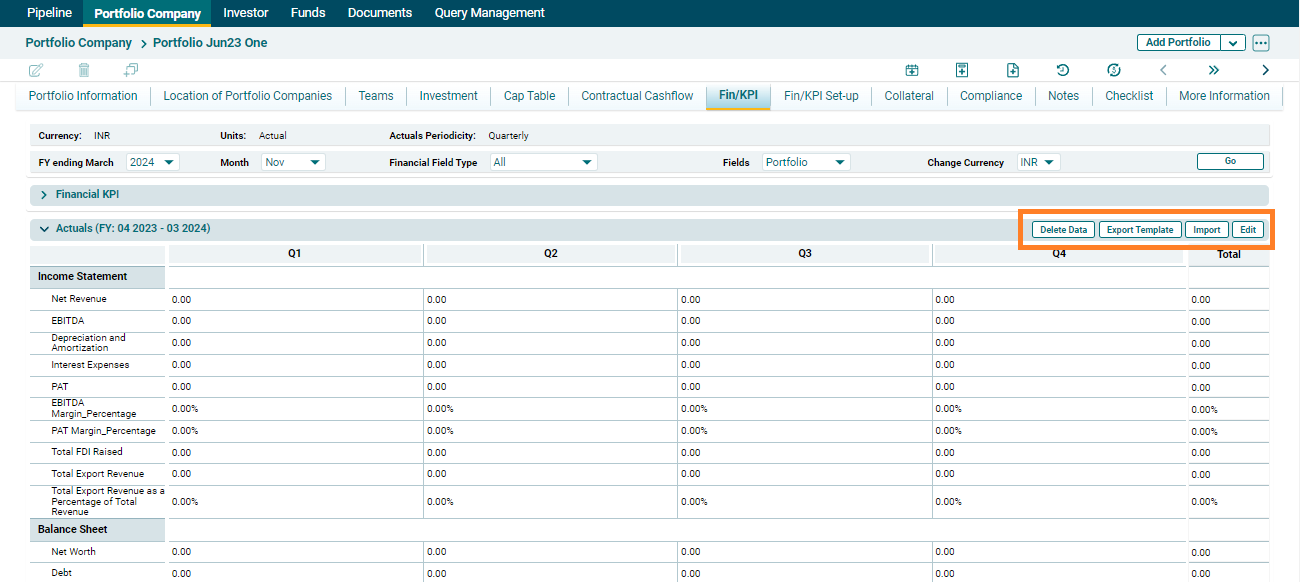Click the Portfolio Company breadcrumb link
The height and width of the screenshot is (582, 1300).
click(x=79, y=43)
